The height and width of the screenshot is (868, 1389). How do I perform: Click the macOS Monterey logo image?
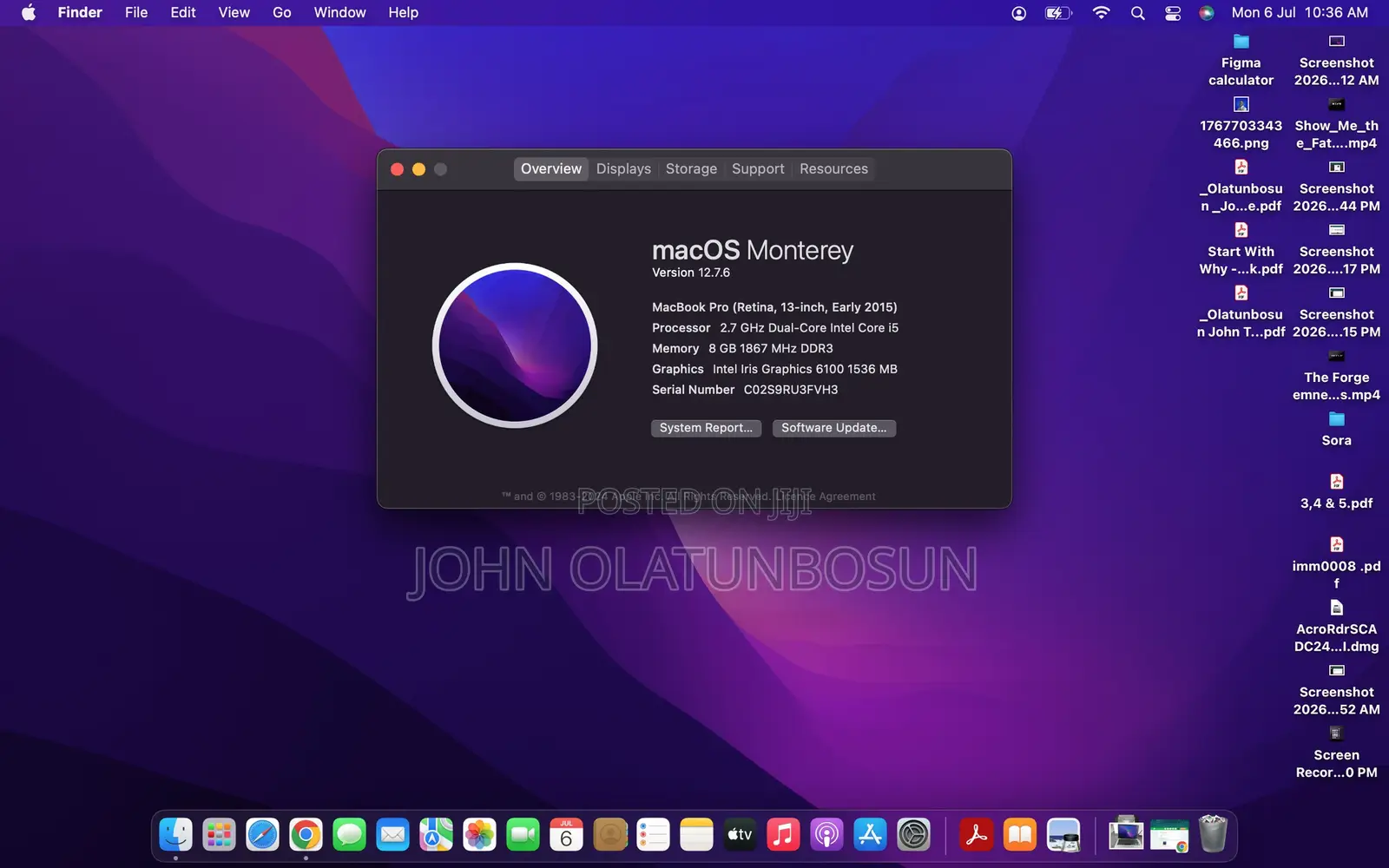point(515,345)
